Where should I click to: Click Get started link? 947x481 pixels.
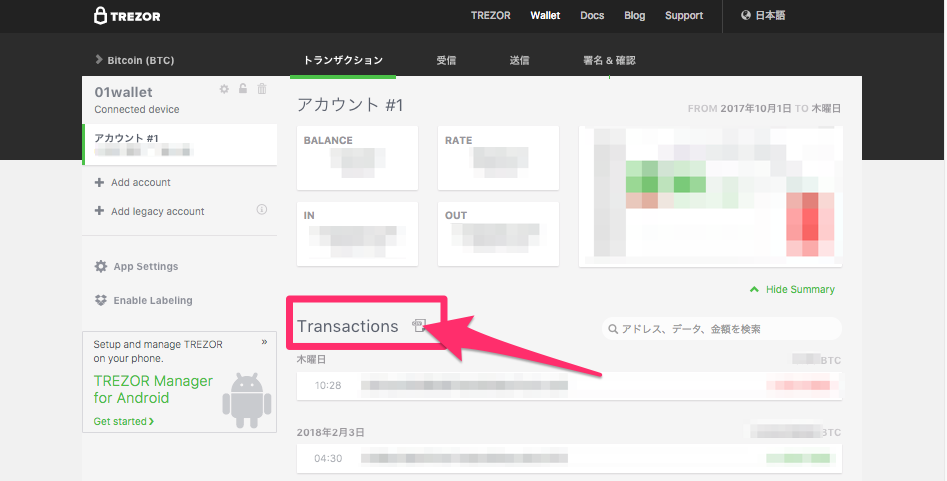pos(124,421)
